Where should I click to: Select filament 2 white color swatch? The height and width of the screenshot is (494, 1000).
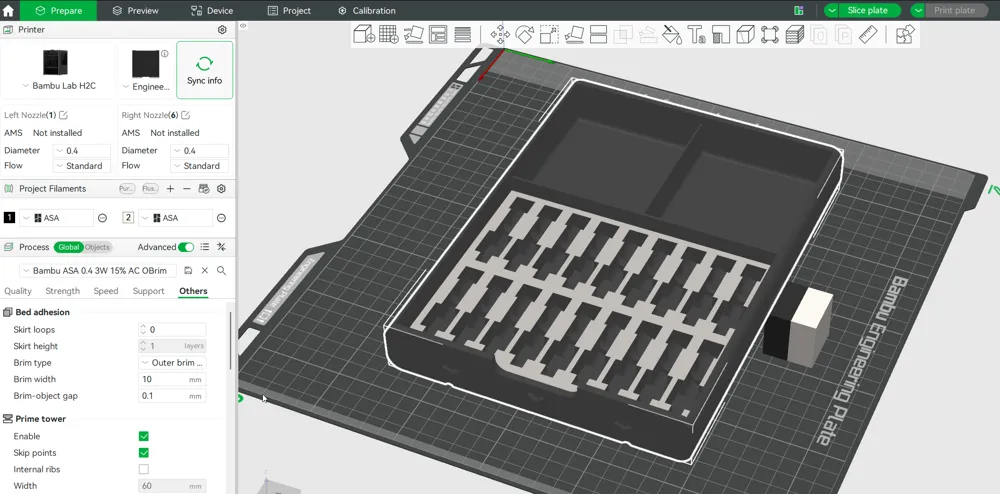[x=128, y=218]
